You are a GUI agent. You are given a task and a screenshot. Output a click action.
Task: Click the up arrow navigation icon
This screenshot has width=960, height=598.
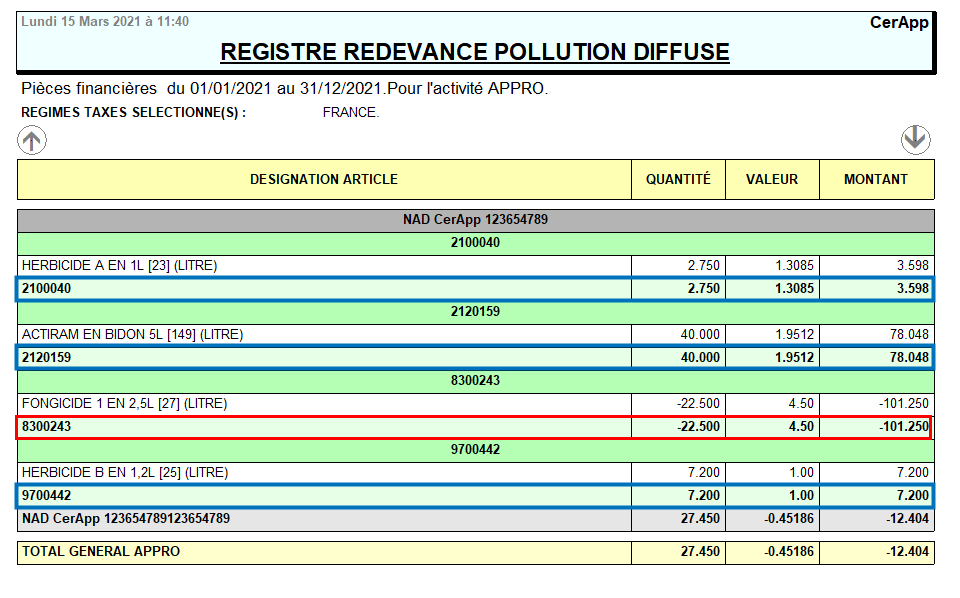pos(32,141)
